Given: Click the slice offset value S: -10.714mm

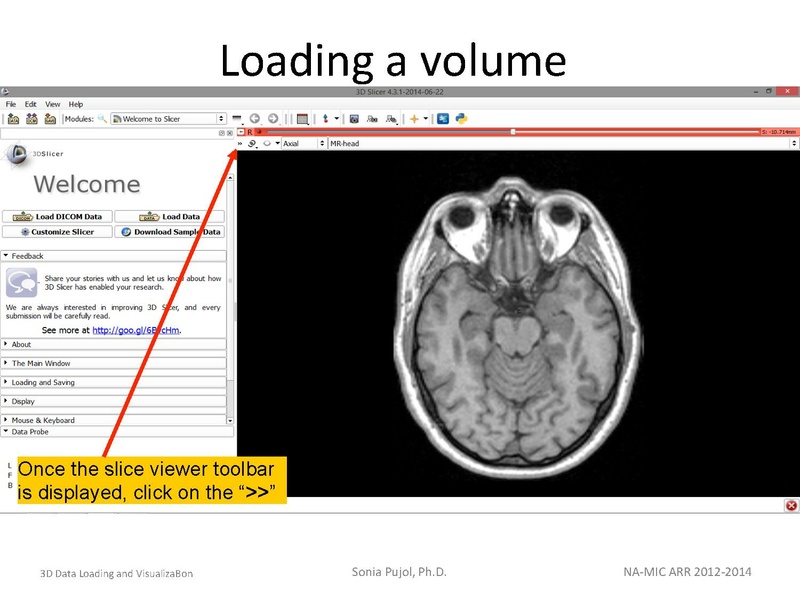Looking at the screenshot, I should click(779, 132).
